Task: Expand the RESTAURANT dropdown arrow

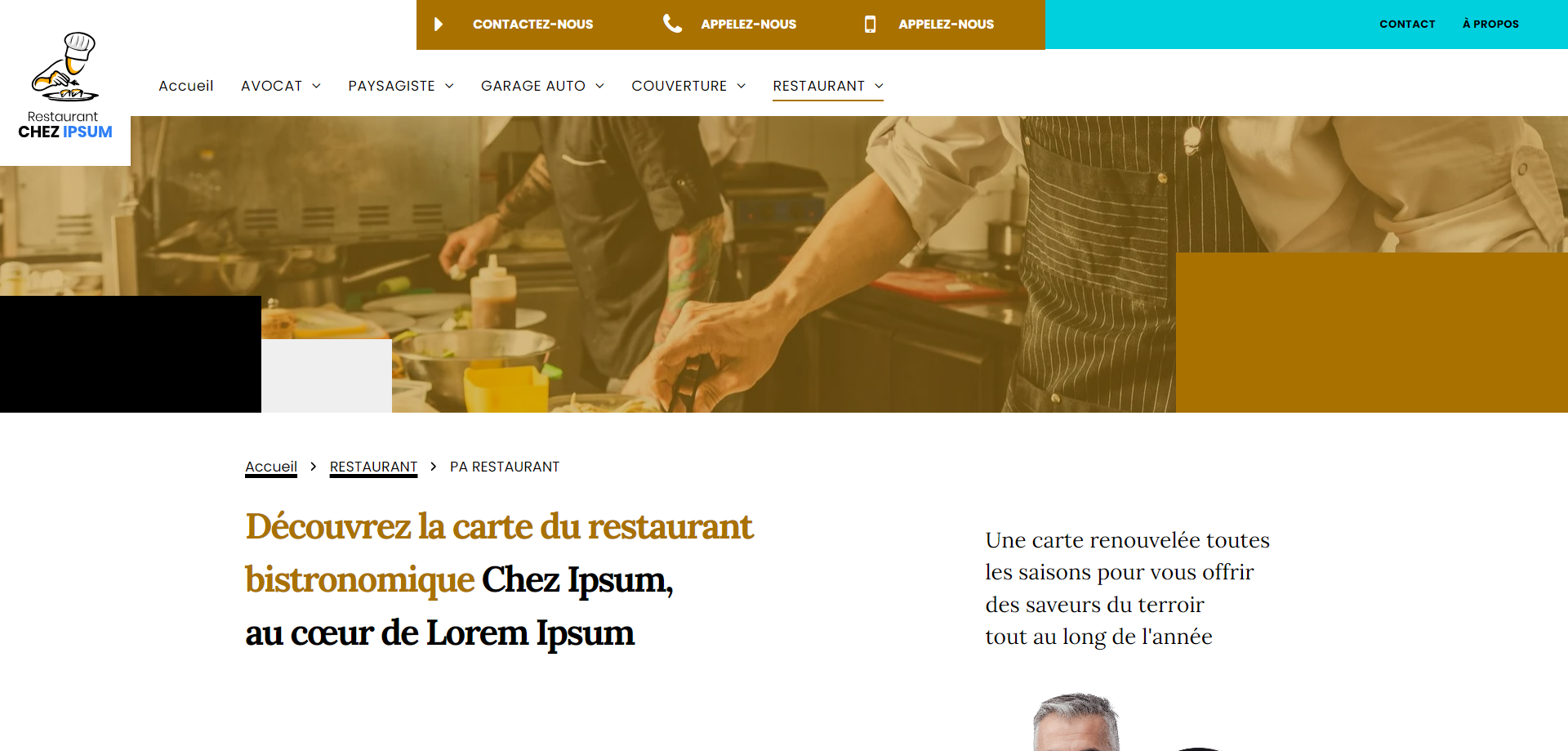Action: pyautogui.click(x=880, y=86)
